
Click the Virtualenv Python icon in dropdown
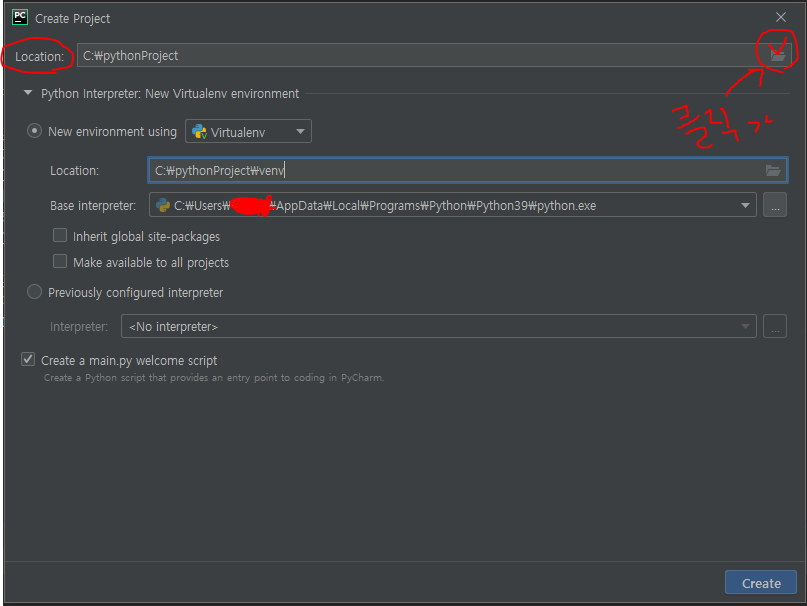199,132
